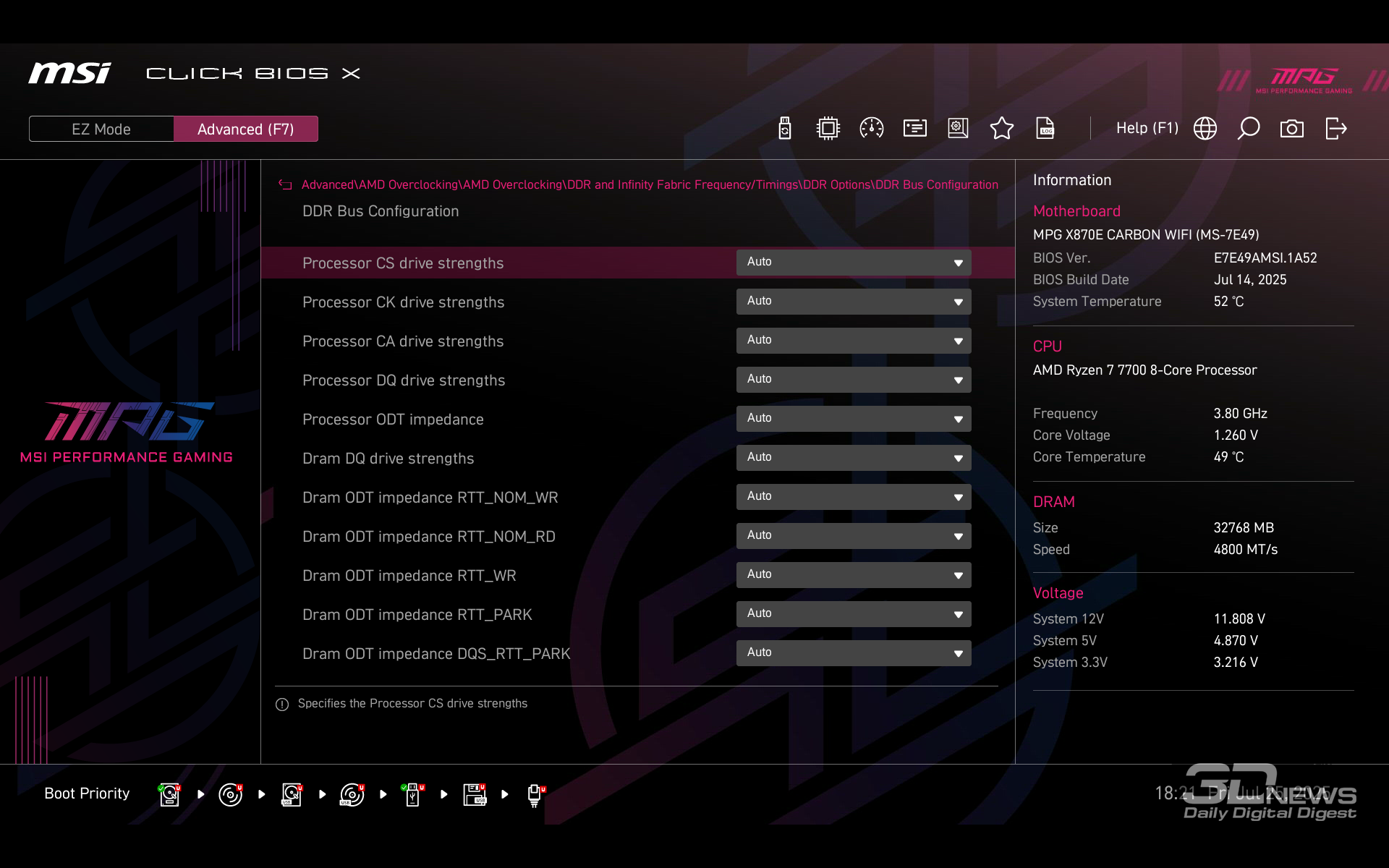Click the breadcrumb path to DDR Bus Configuration
This screenshot has width=1389, height=868.
point(650,184)
